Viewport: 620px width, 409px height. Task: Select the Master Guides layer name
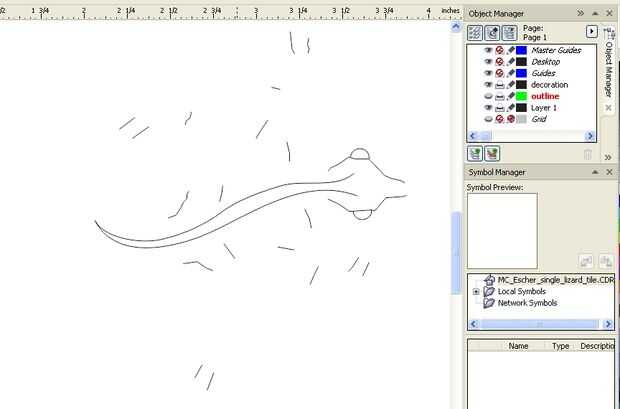(556, 50)
